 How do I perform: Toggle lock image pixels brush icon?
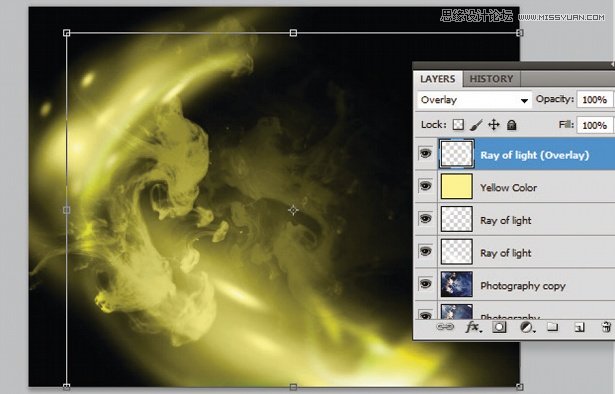click(476, 125)
